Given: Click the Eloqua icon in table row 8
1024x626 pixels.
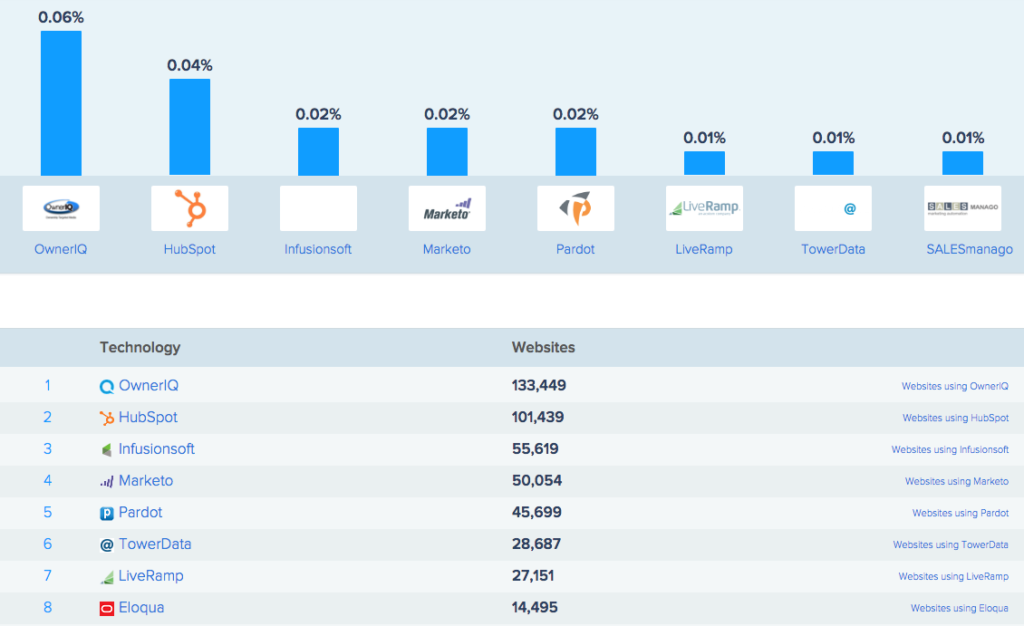Looking at the screenshot, I should tap(106, 609).
